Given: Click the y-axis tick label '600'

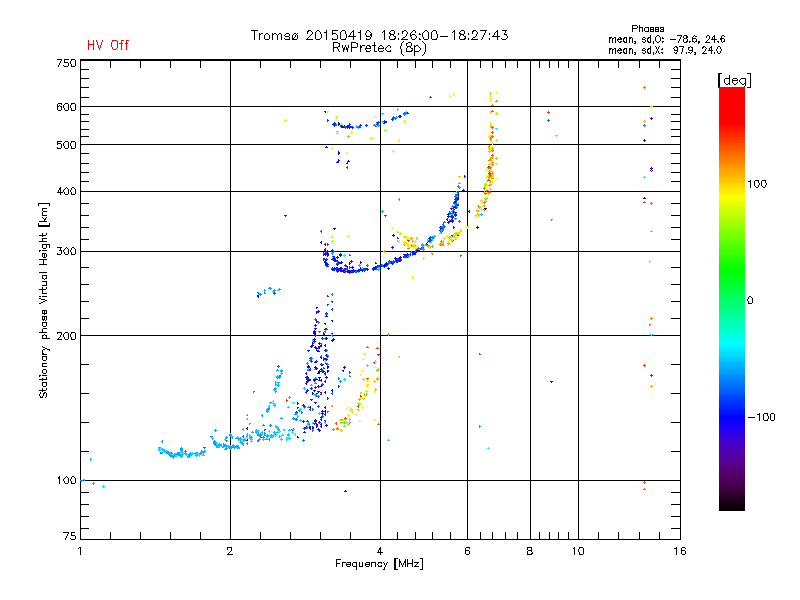Looking at the screenshot, I should point(66,107).
